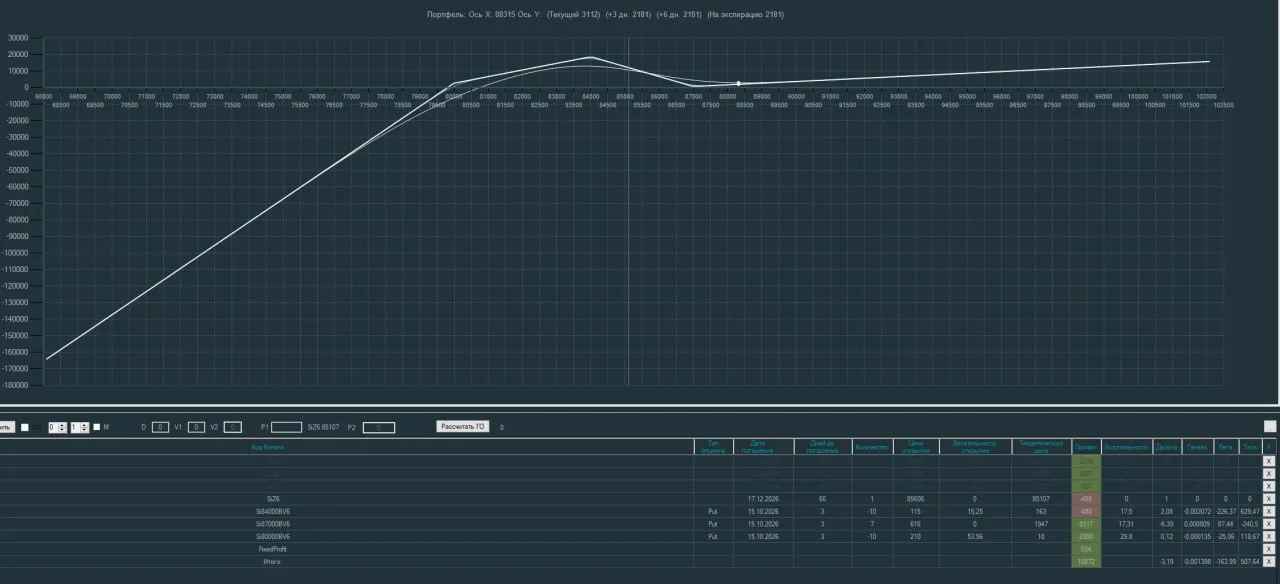Increase the first numeric spinner value
This screenshot has width=1280, height=584.
tap(63, 425)
